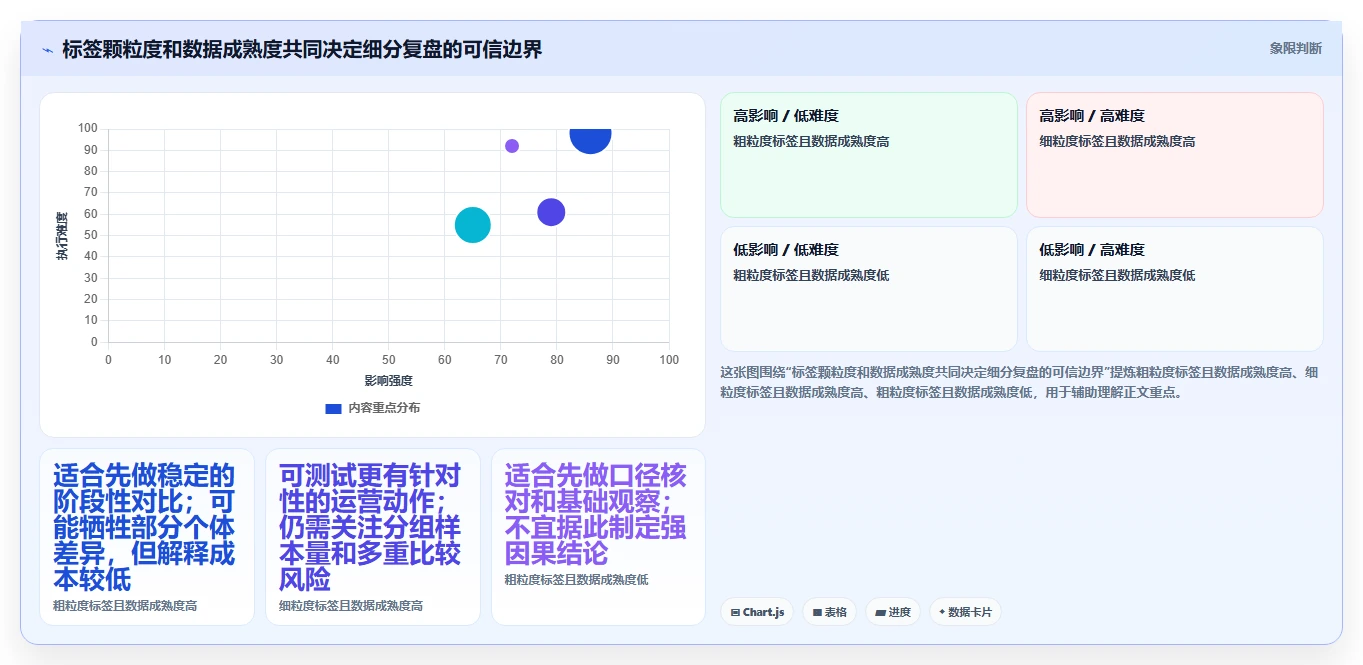1363x665 pixels.
Task: Click the 执行难度 y-axis title
Action: click(62, 236)
